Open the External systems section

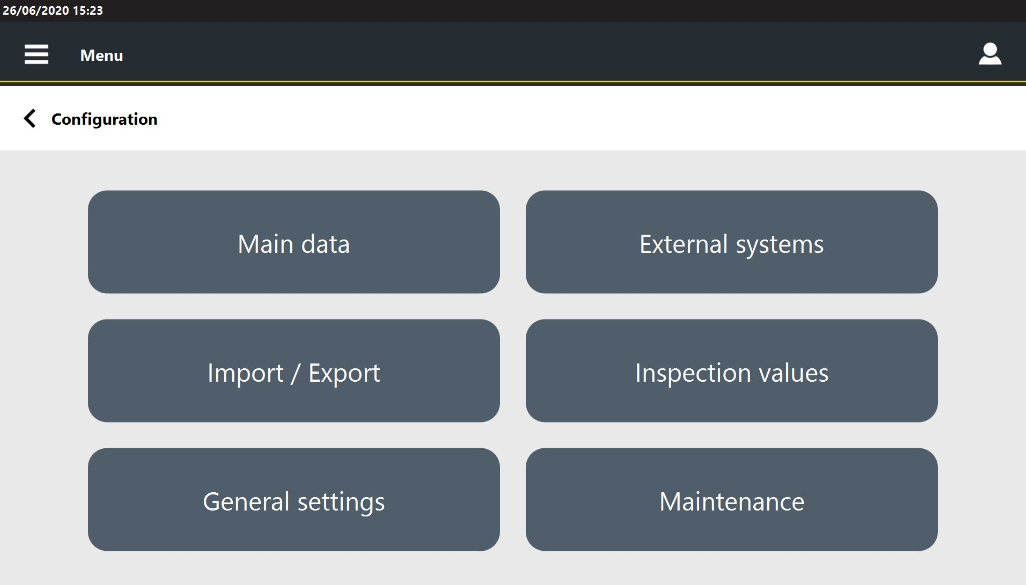point(731,242)
